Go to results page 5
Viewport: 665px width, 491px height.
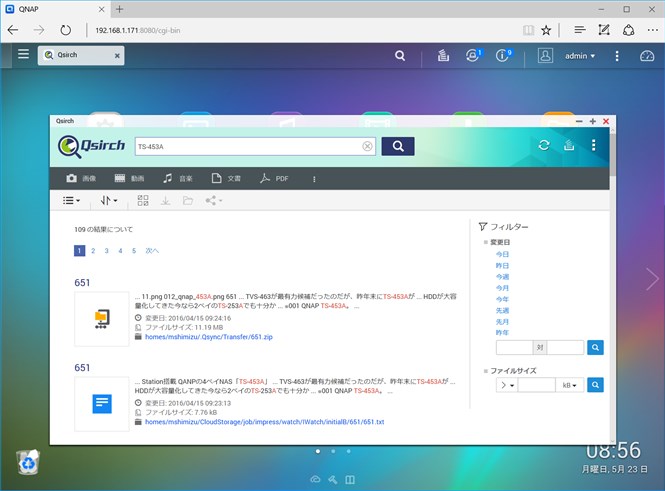pyautogui.click(x=134, y=251)
